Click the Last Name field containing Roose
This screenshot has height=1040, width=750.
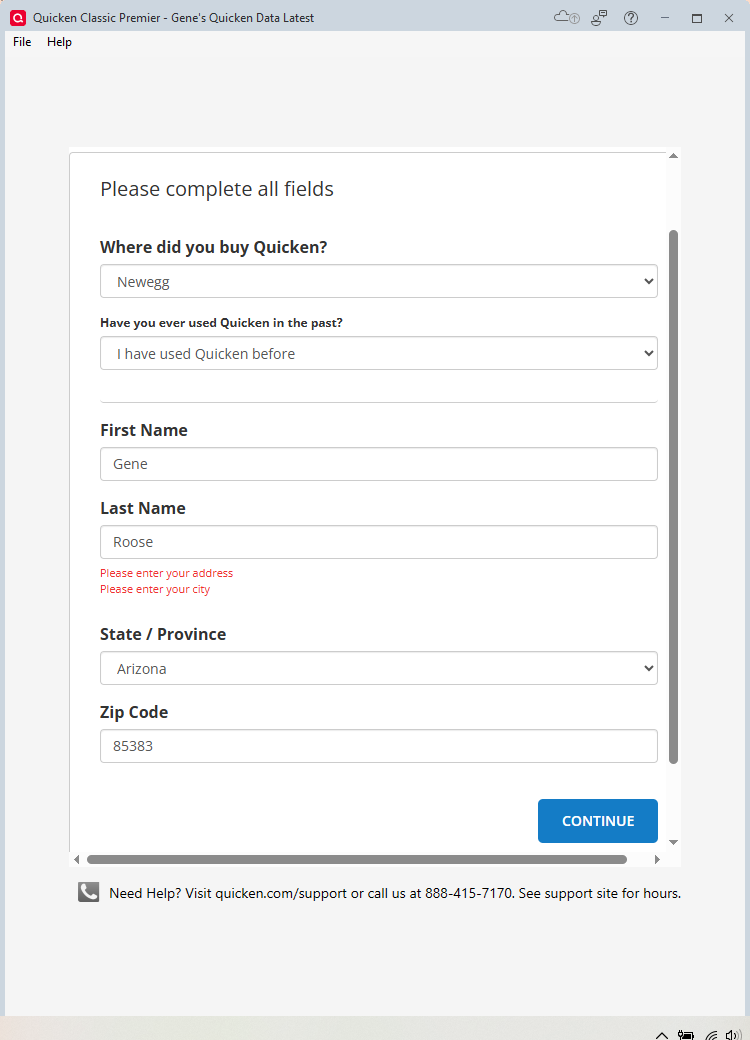click(379, 542)
